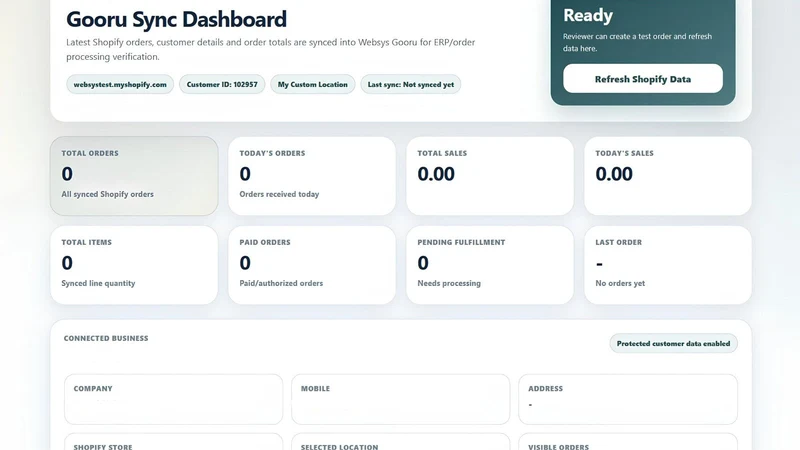This screenshot has width=800, height=450.
Task: Select the websystest.myshopify.com store pill
Action: pos(120,84)
